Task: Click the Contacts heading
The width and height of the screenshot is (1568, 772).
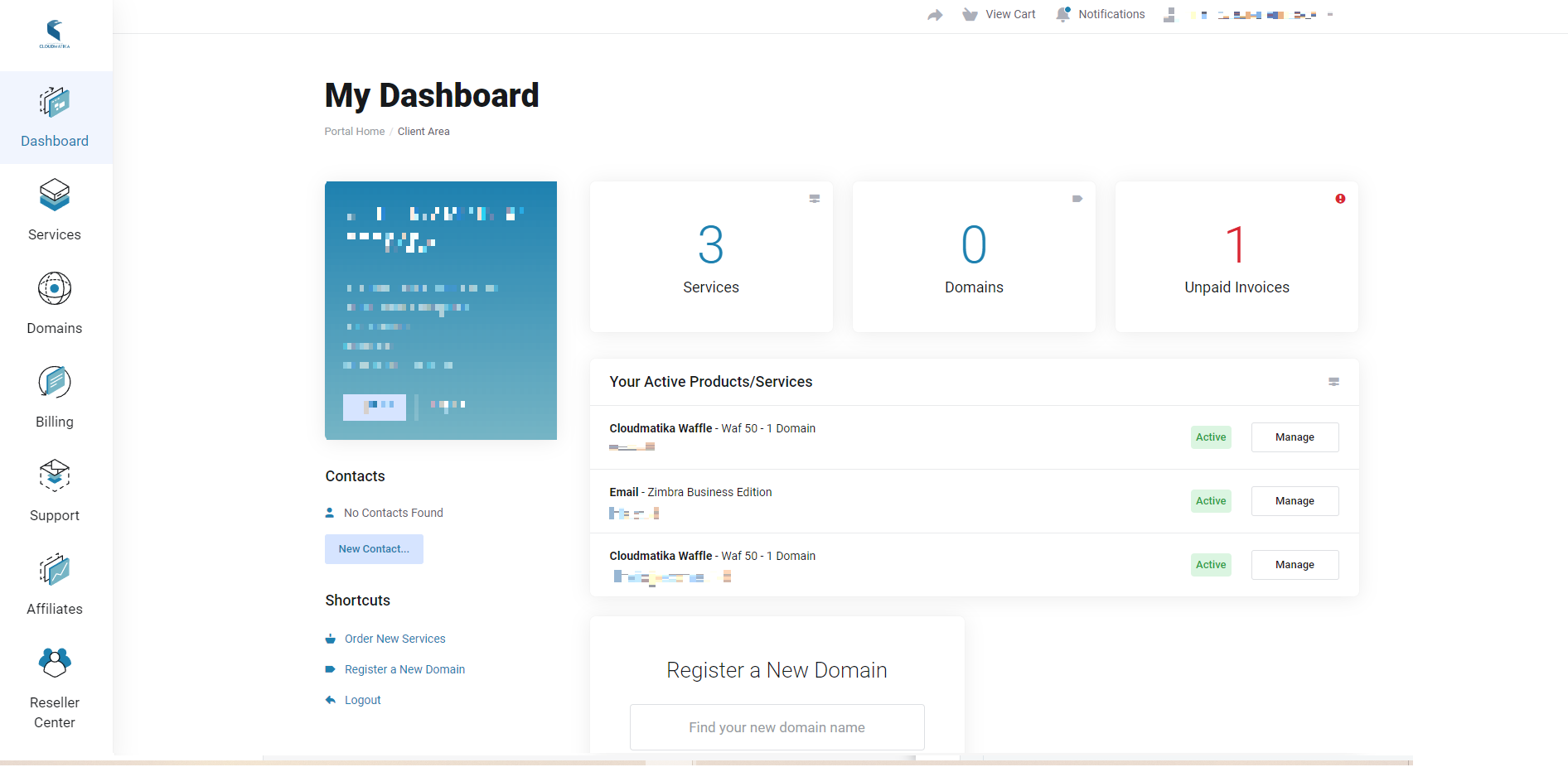Action: point(355,476)
